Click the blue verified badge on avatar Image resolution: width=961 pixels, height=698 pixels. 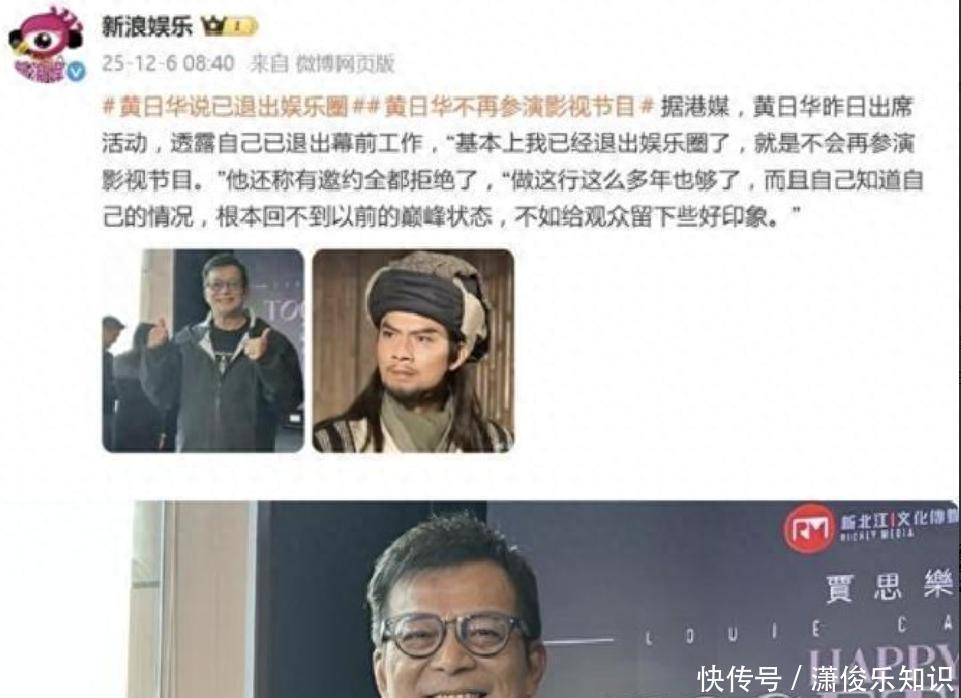tap(75, 72)
